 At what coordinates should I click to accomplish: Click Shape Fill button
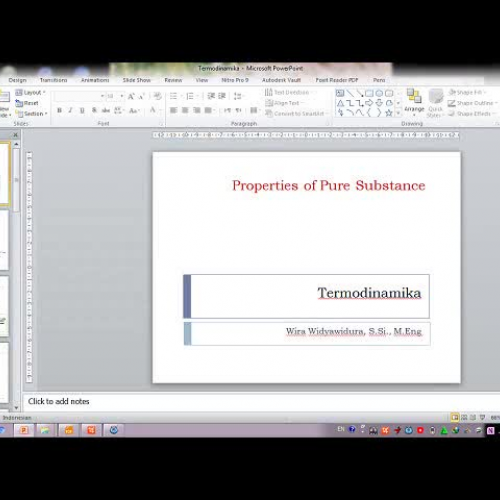pos(467,92)
